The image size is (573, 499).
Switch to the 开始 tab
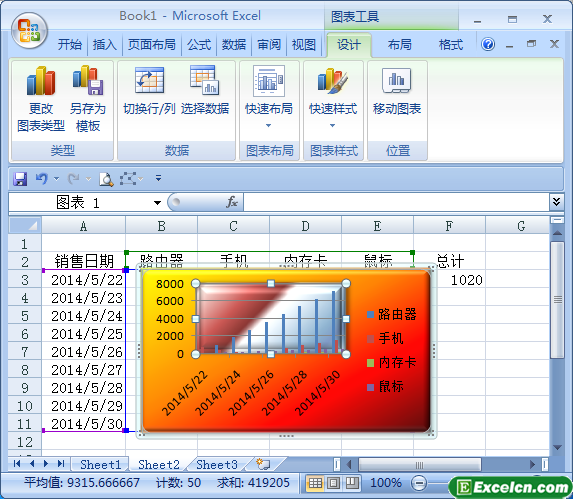[x=69, y=45]
